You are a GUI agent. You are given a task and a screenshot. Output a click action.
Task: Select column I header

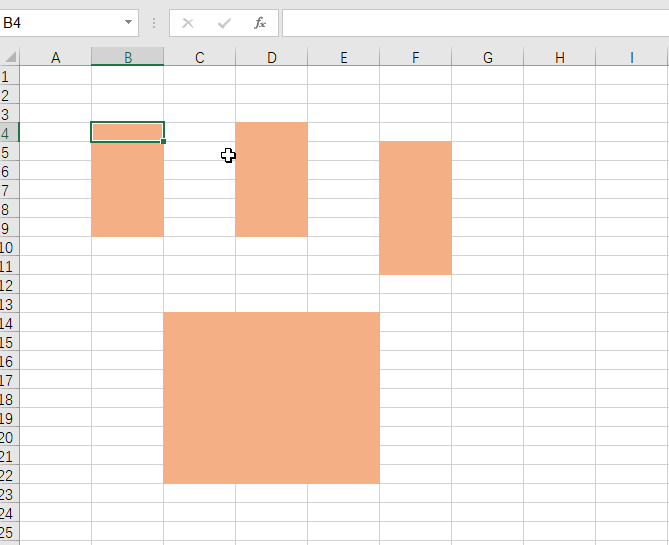pos(631,57)
